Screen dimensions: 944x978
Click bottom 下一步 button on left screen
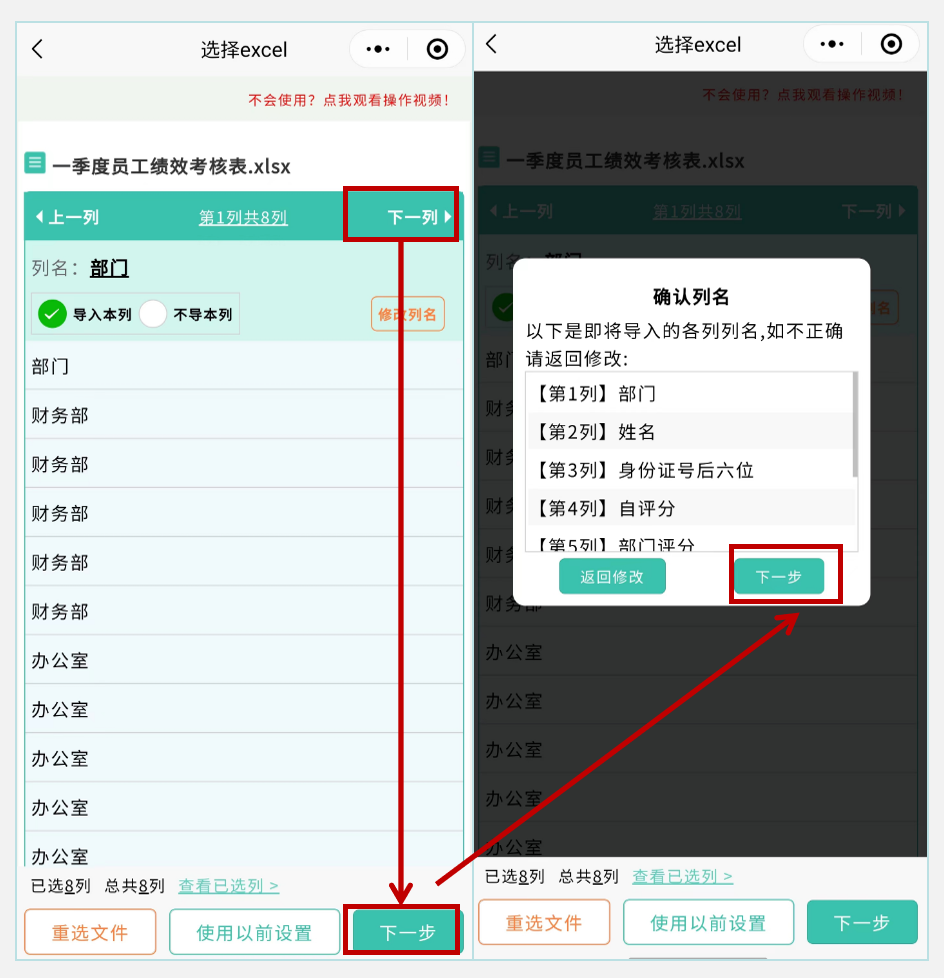(407, 932)
